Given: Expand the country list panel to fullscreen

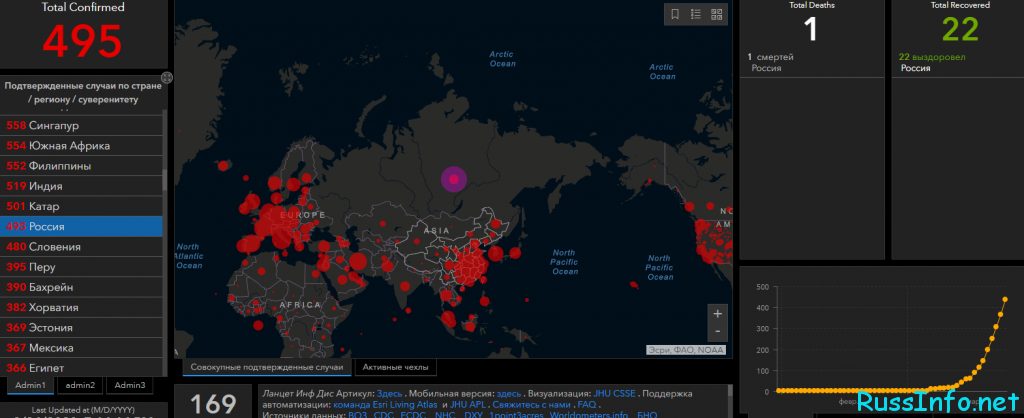Looking at the screenshot, I should 167,78.
